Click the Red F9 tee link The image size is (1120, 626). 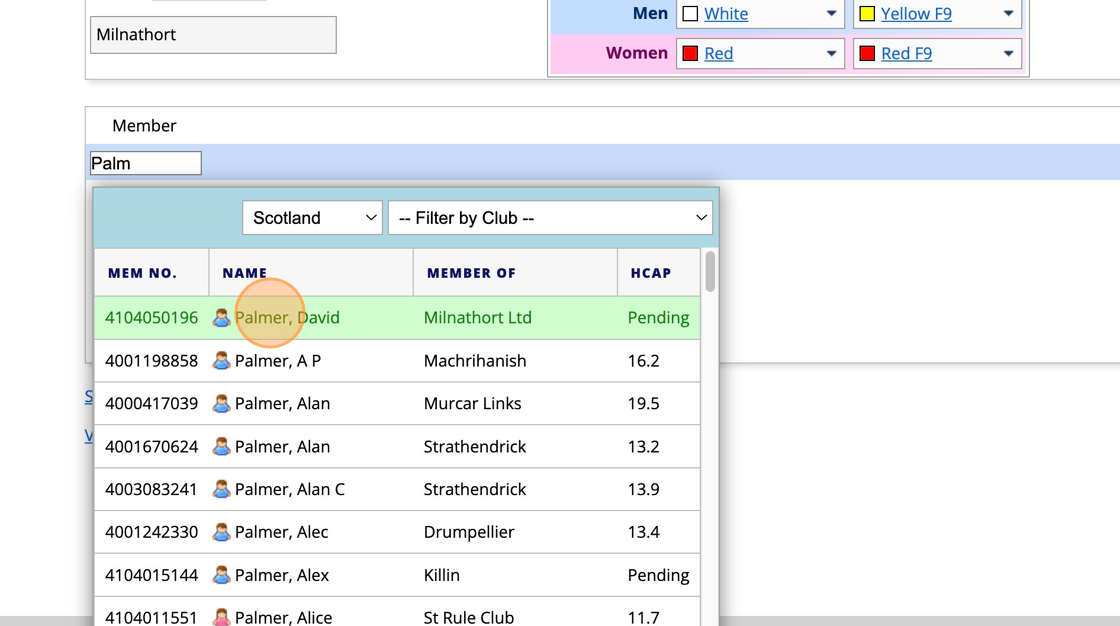(906, 54)
